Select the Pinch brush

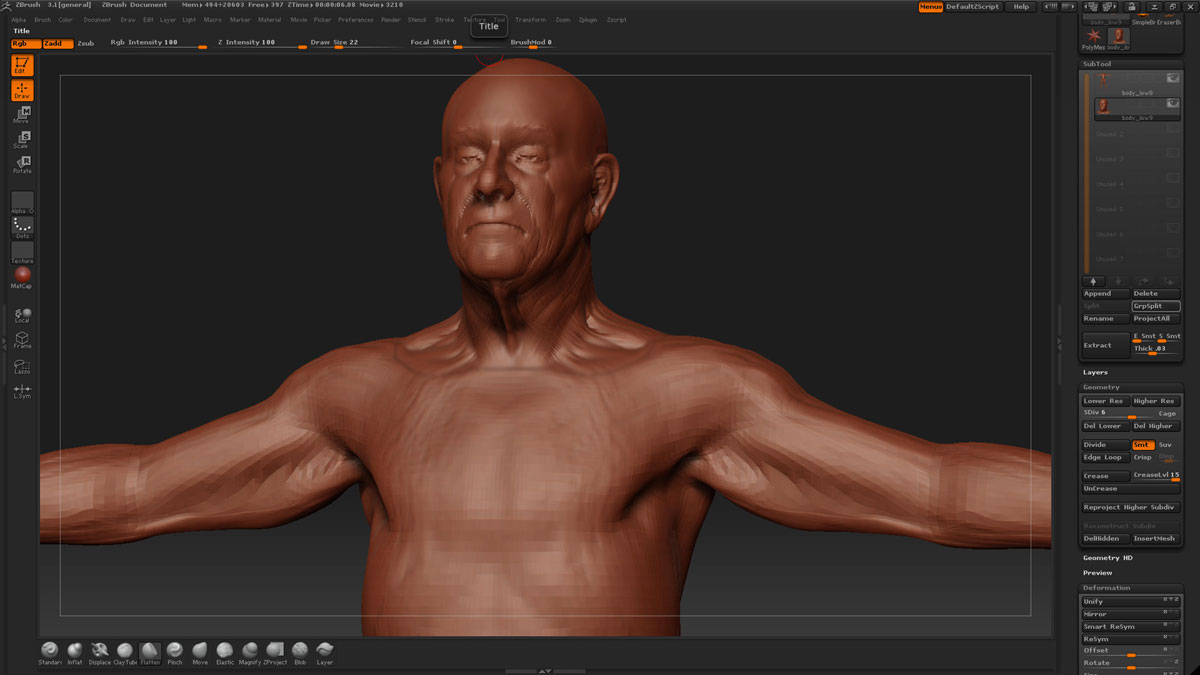point(175,652)
